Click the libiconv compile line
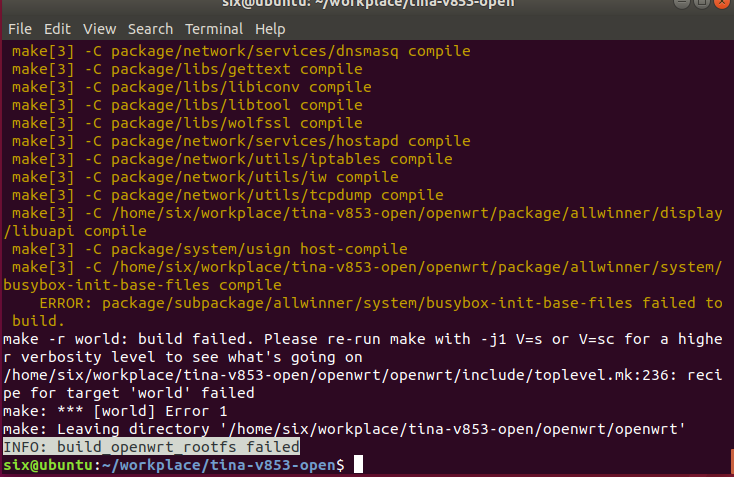This screenshot has height=477, width=734. click(191, 87)
